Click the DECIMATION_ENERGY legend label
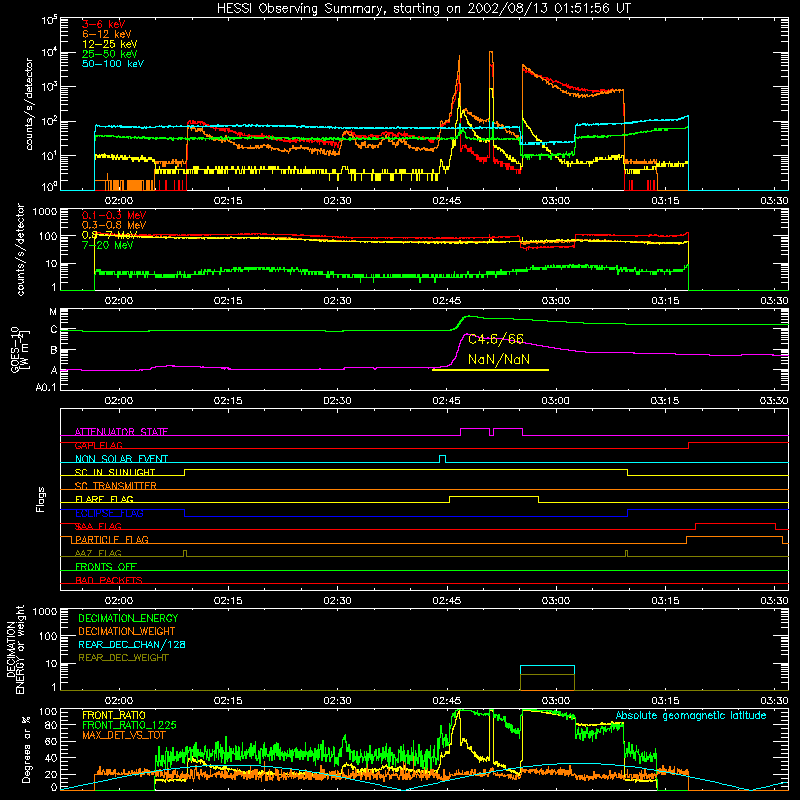The width and height of the screenshot is (800, 800). (128, 618)
